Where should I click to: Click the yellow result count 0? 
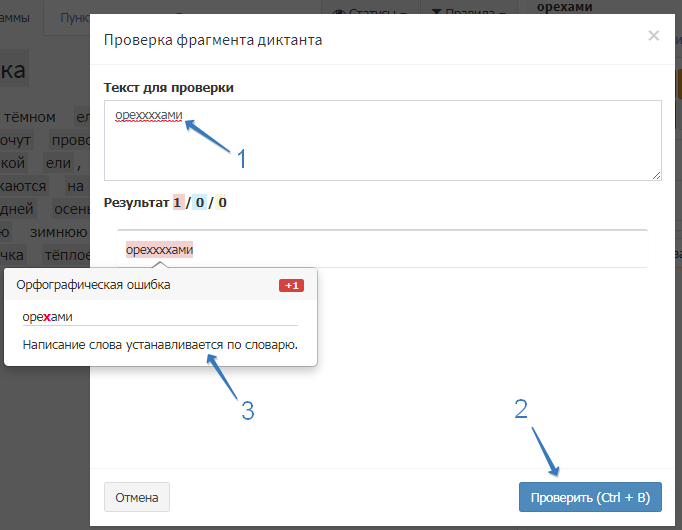(x=222, y=203)
